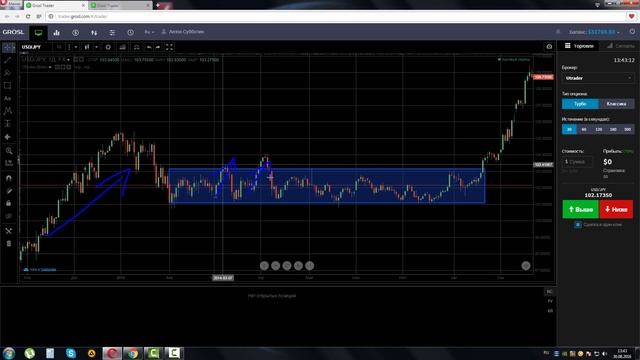Toggle the one-click trade checkbox
Viewport: 640px width, 360px height.
578,224
